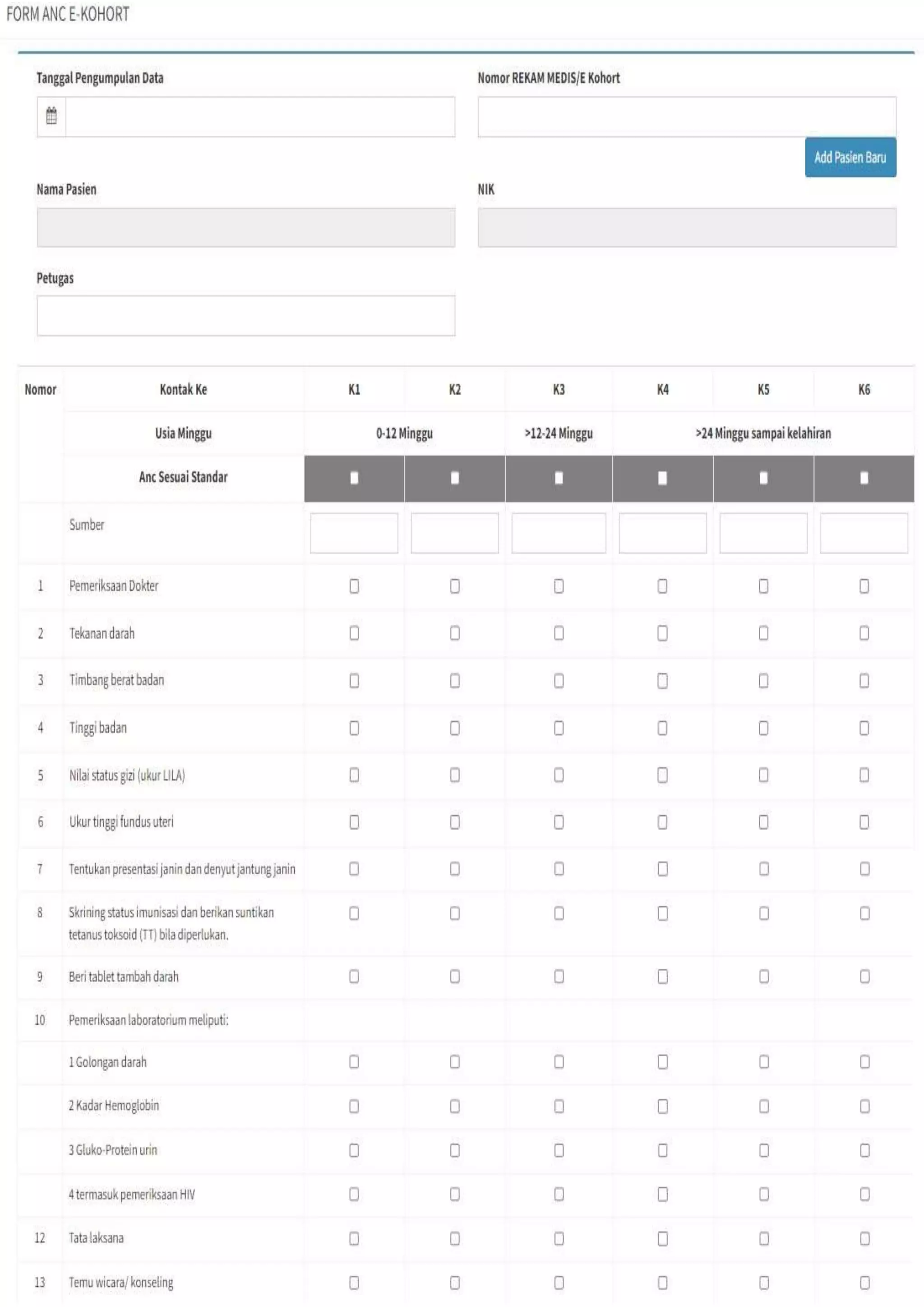This screenshot has width=924, height=1307.
Task: Click the calendar icon beside the date field
Action: [51, 116]
